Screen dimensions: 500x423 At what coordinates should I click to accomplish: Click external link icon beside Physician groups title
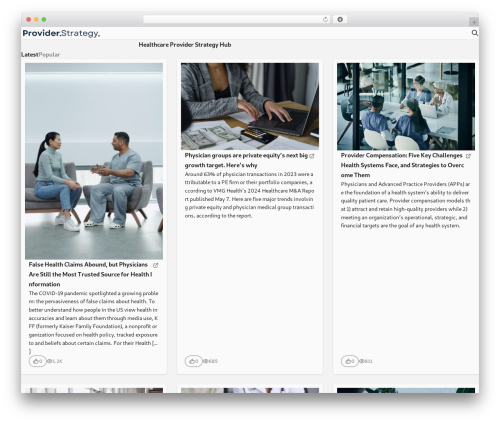click(312, 156)
